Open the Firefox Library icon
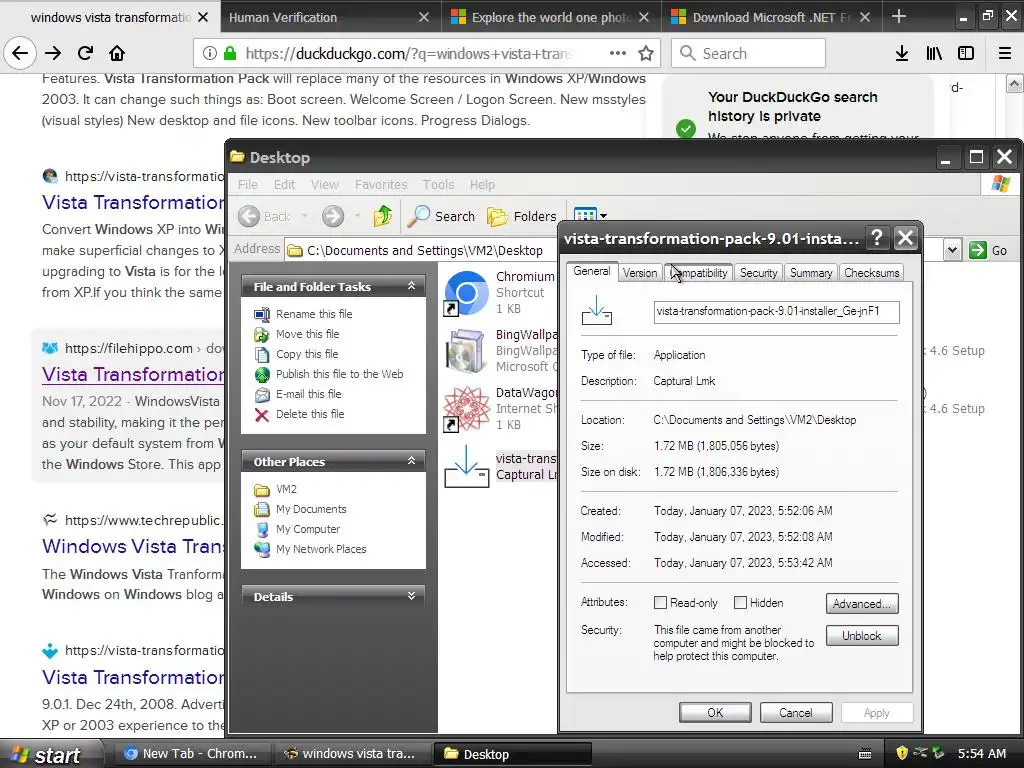 pyautogui.click(x=934, y=54)
